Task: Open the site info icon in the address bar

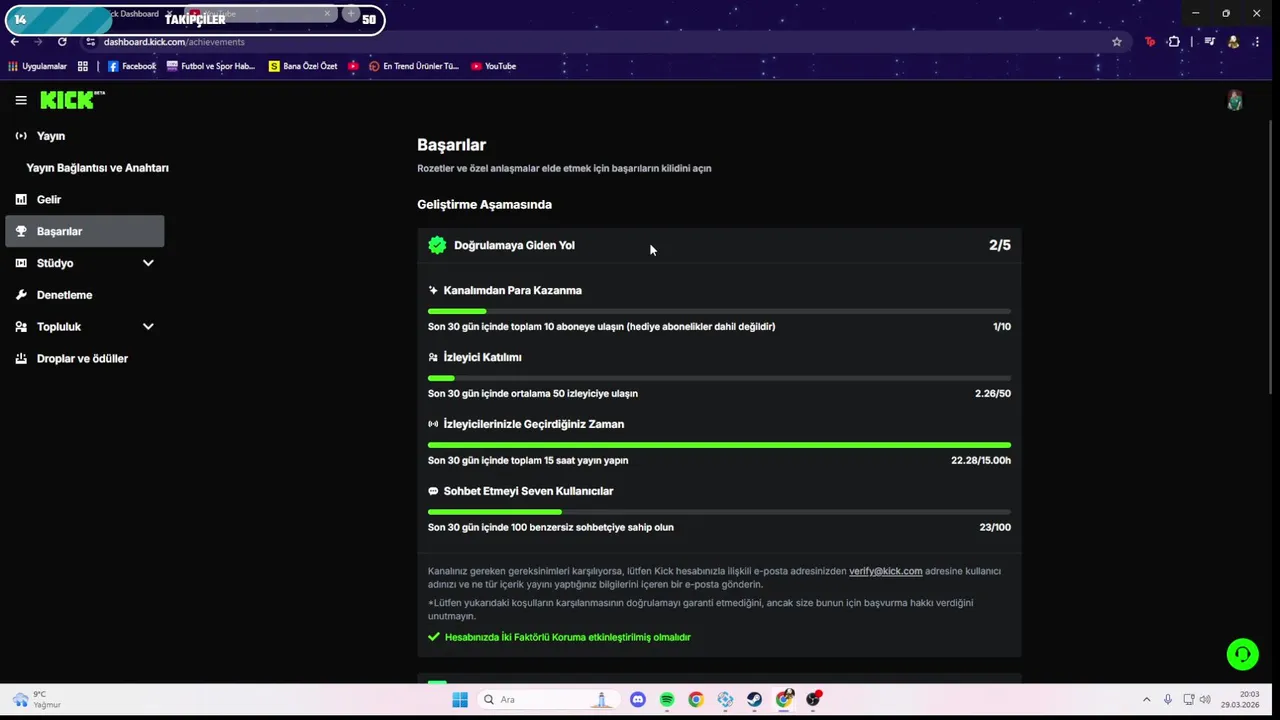Action: [90, 42]
